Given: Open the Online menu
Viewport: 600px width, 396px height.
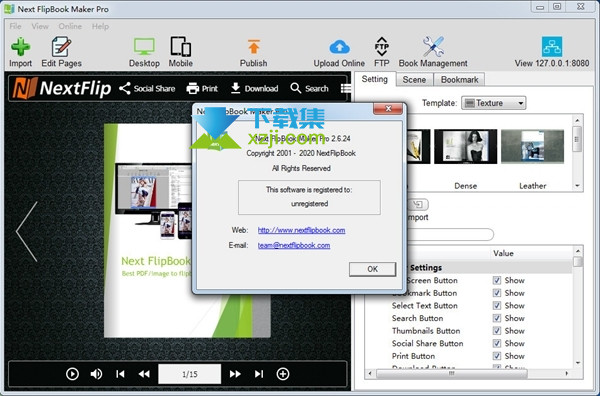Looking at the screenshot, I should 70,26.
